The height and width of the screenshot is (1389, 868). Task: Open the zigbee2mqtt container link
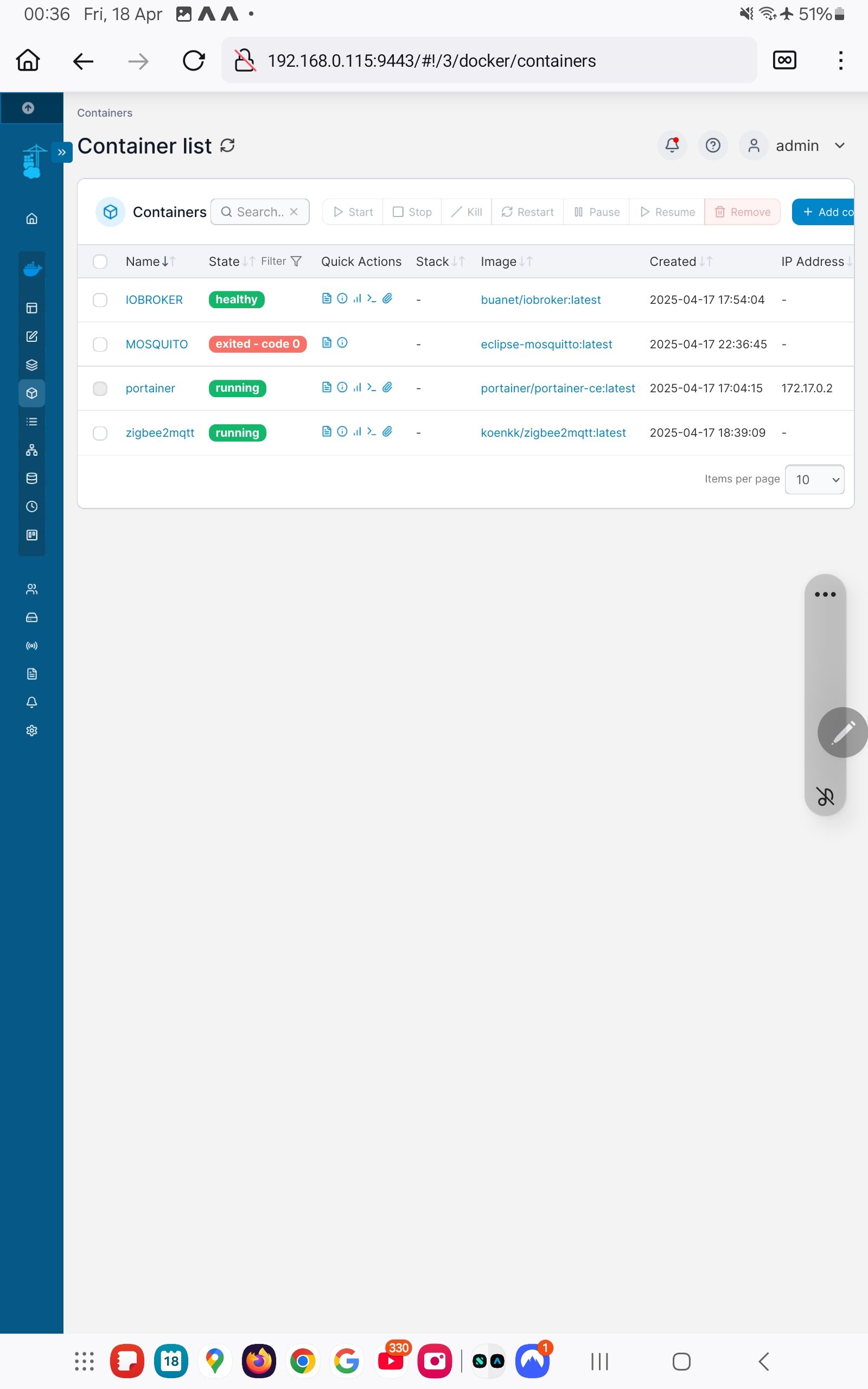(x=160, y=433)
